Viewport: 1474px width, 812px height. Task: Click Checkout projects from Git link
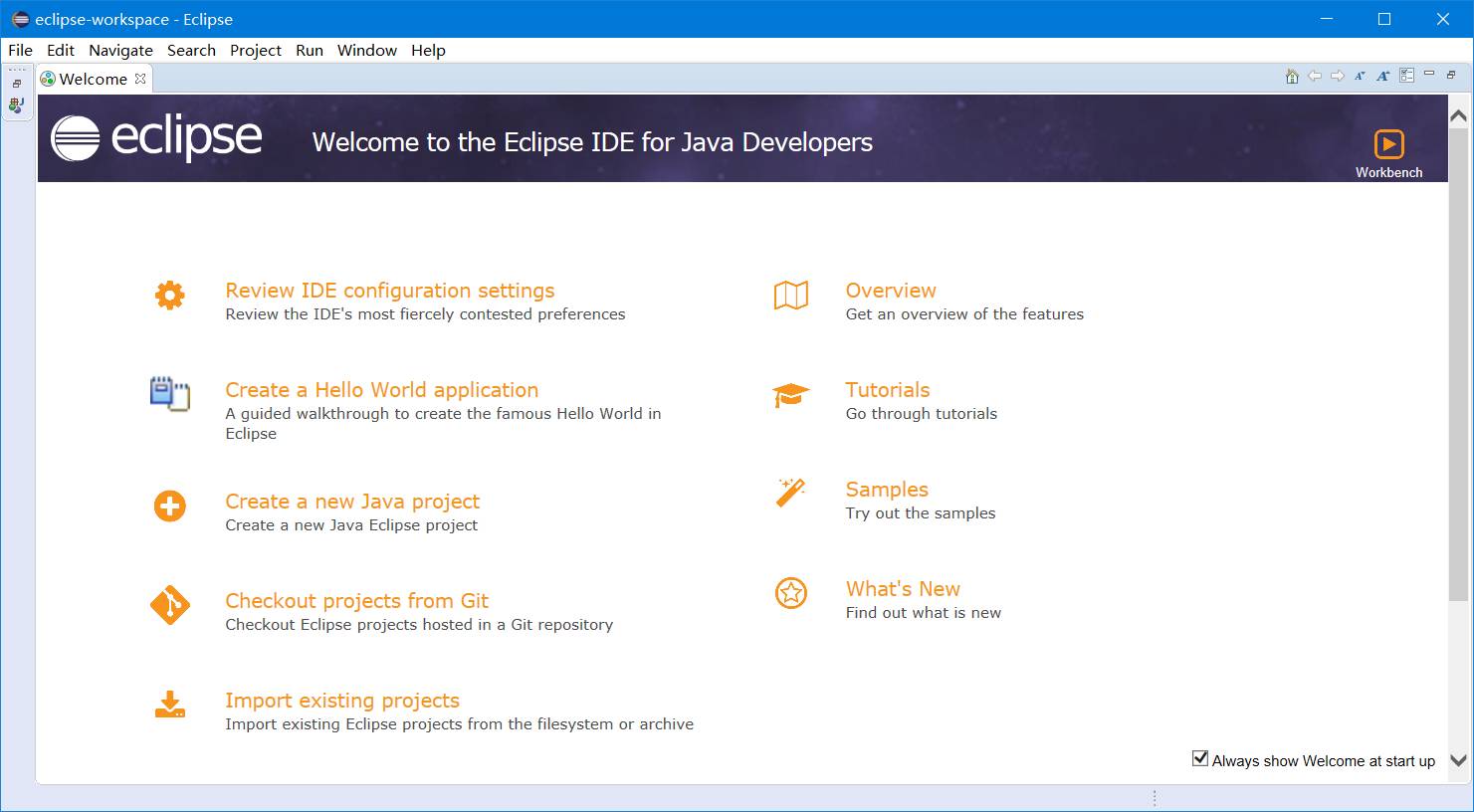(357, 601)
